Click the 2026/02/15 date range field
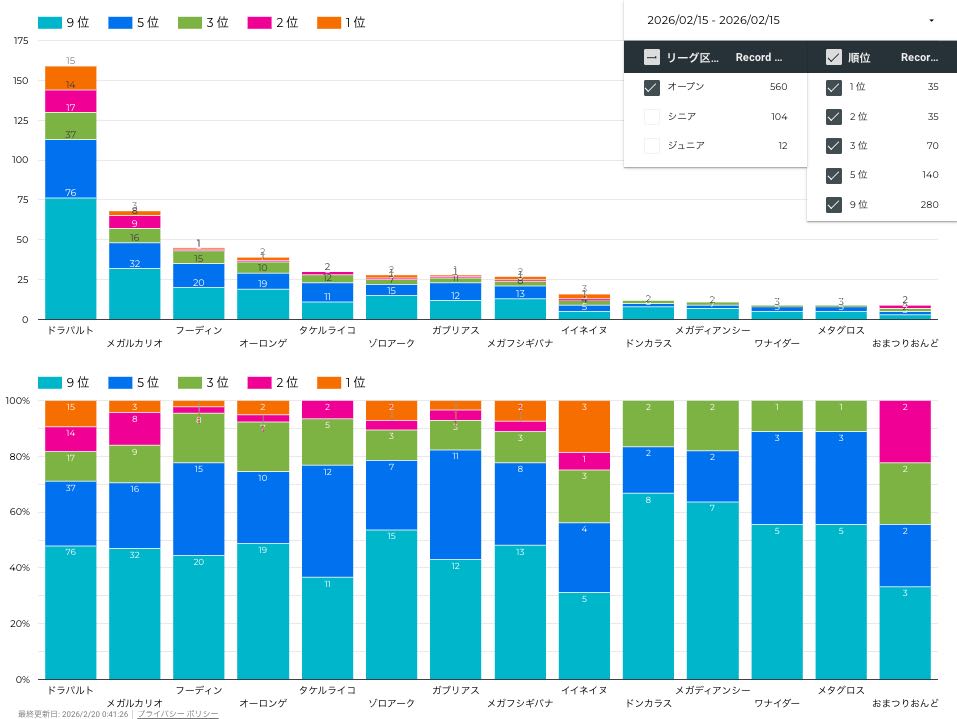957x719 pixels. click(x=713, y=20)
